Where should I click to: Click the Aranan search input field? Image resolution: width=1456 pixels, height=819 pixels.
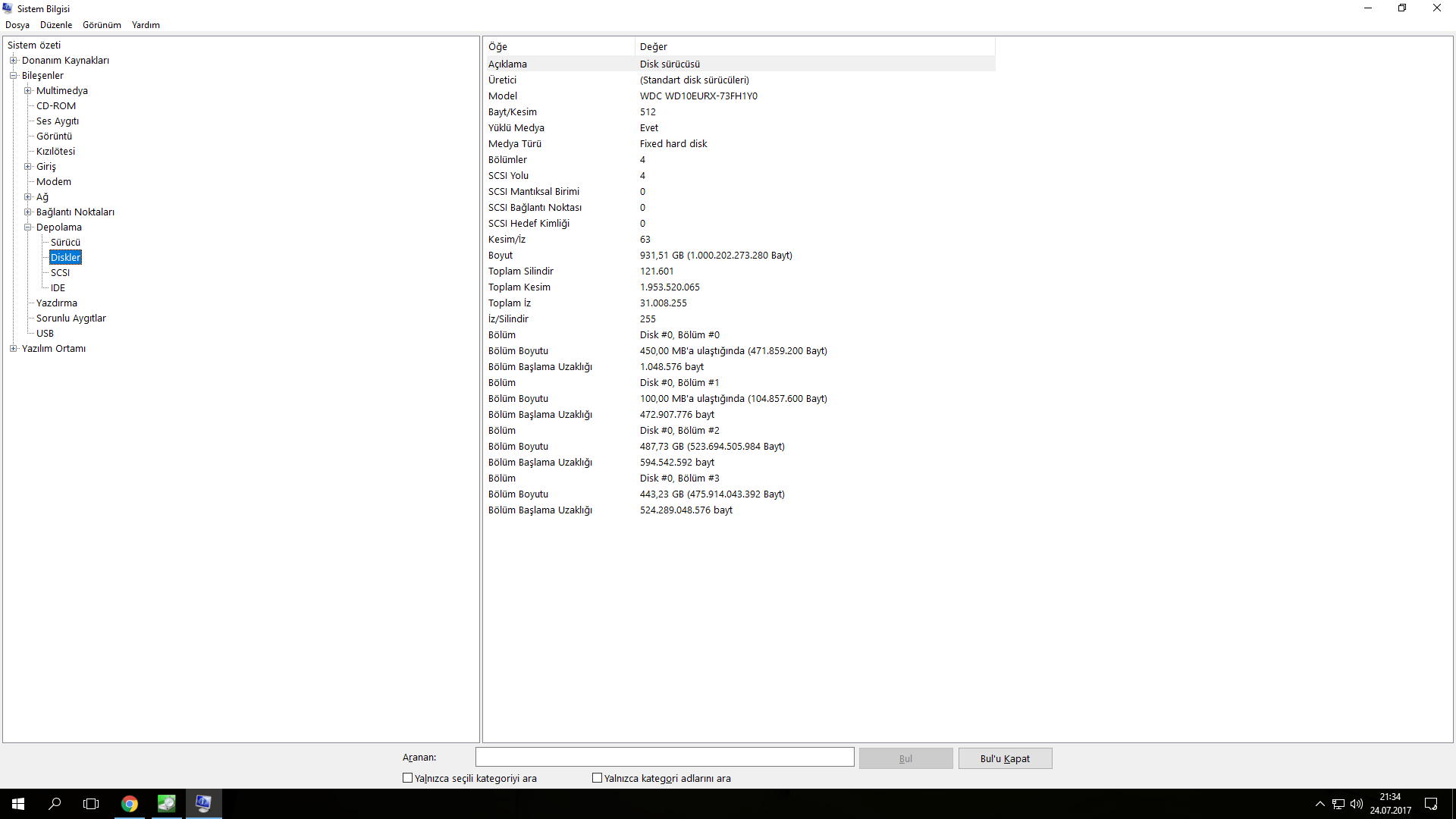[x=664, y=757]
